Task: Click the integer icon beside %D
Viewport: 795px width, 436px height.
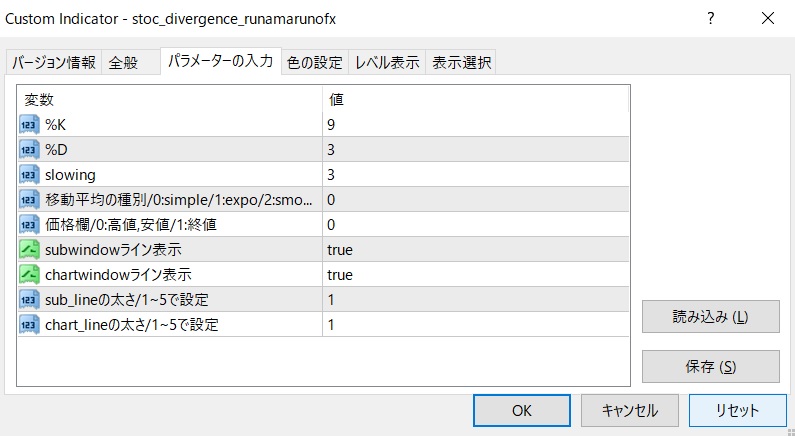Action: (x=29, y=150)
